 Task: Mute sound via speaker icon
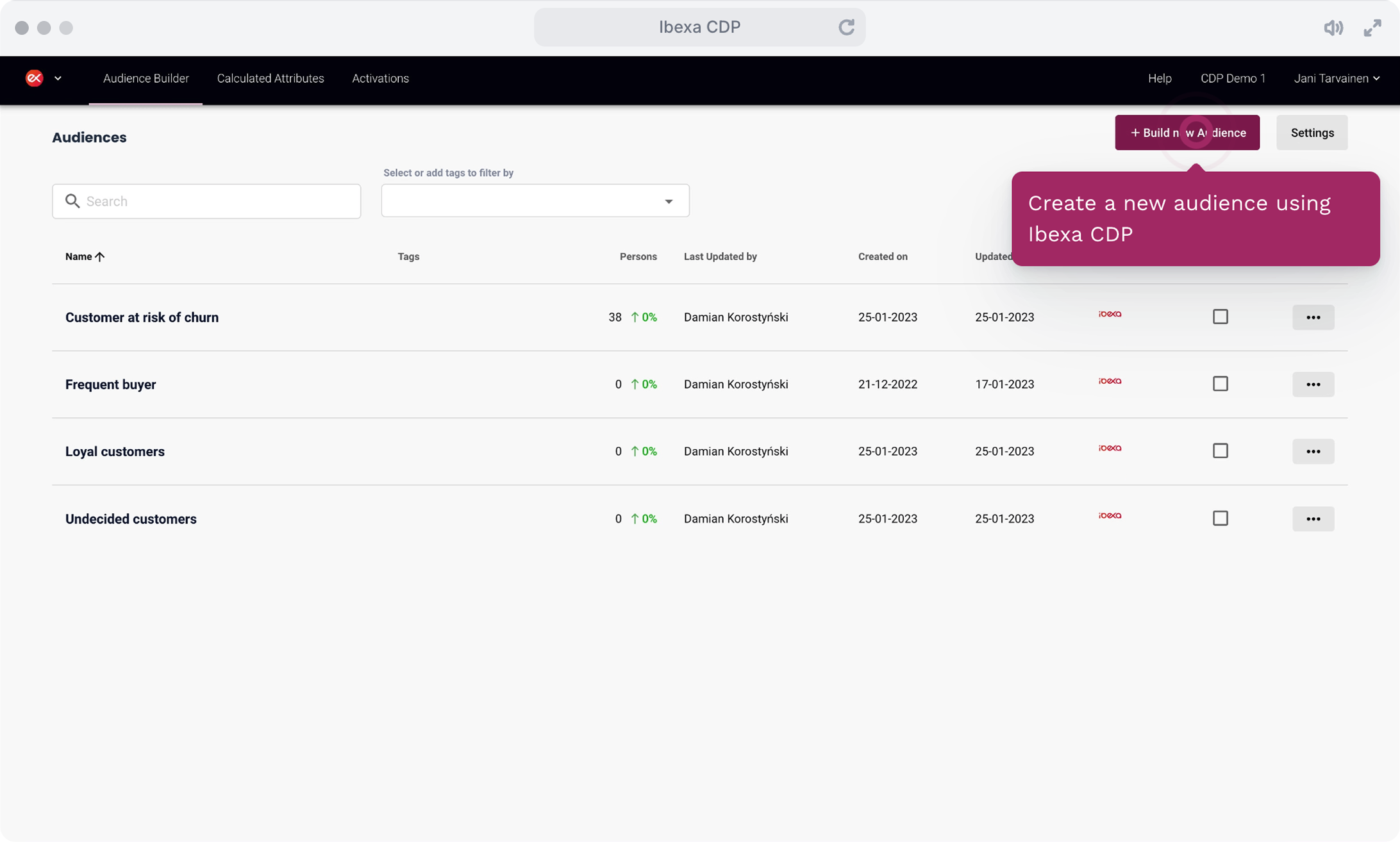tap(1333, 28)
